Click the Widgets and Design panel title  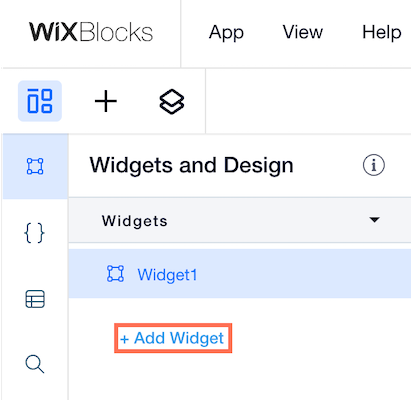(x=191, y=165)
